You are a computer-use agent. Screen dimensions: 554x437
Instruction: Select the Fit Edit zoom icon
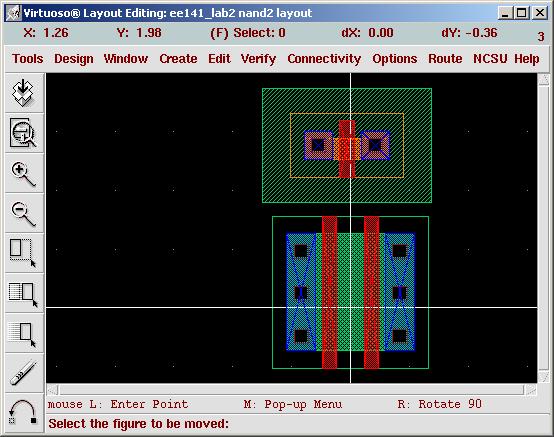tap(23, 133)
